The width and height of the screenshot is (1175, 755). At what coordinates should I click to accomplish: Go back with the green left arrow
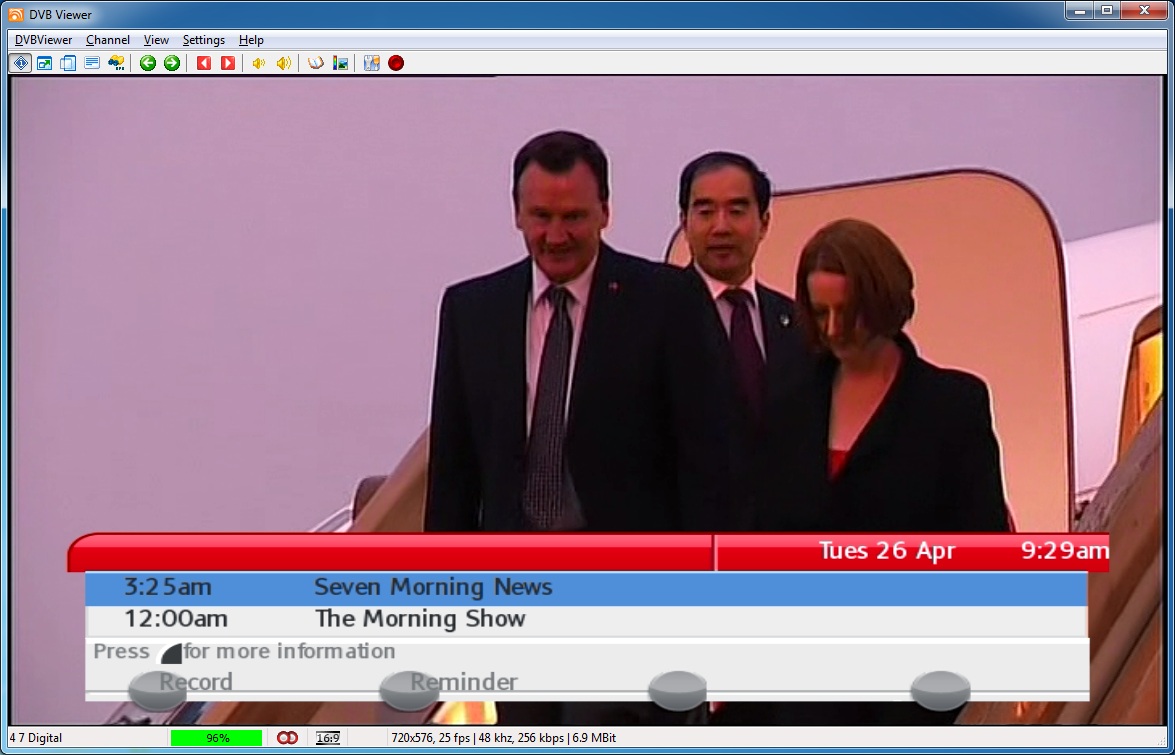(x=148, y=63)
